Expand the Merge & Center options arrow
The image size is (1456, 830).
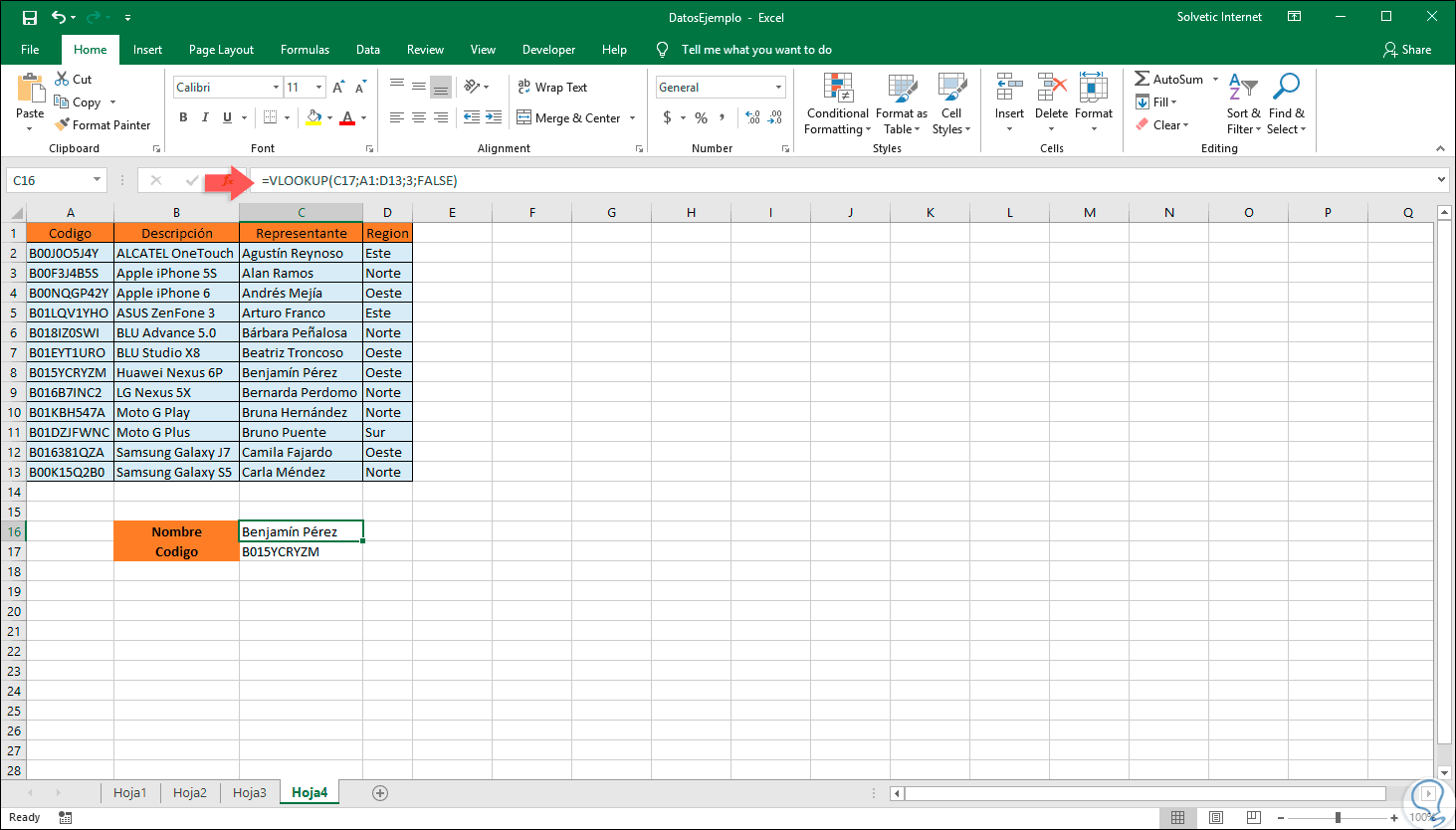[632, 118]
